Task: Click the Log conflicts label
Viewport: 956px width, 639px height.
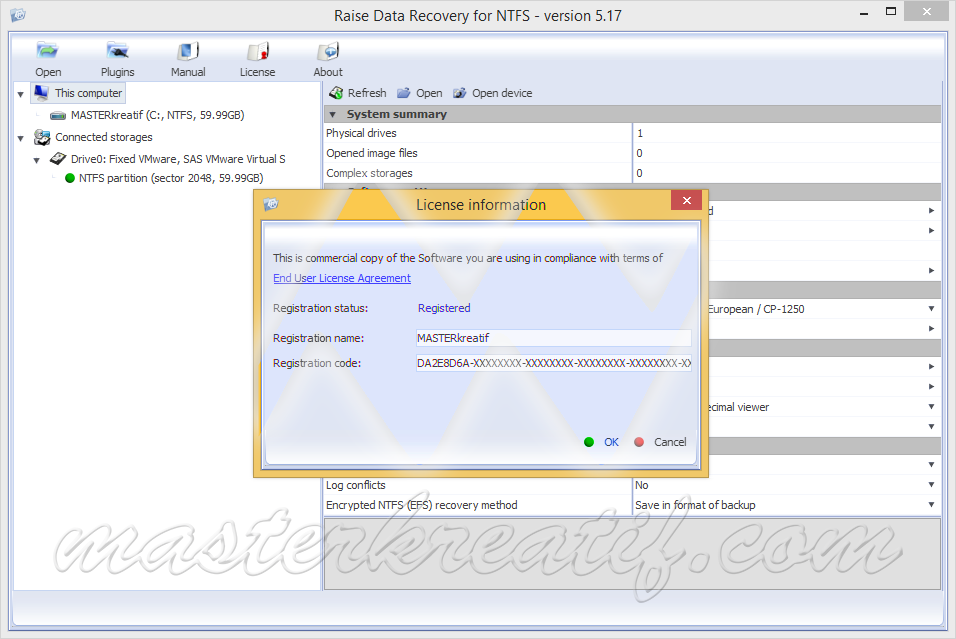Action: pyautogui.click(x=355, y=485)
